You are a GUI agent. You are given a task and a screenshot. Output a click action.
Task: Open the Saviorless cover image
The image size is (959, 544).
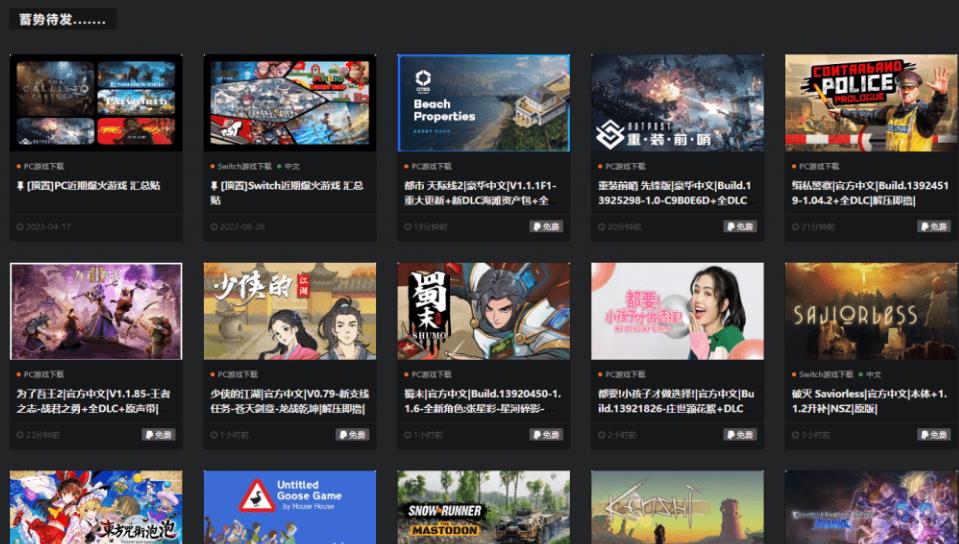coord(871,311)
